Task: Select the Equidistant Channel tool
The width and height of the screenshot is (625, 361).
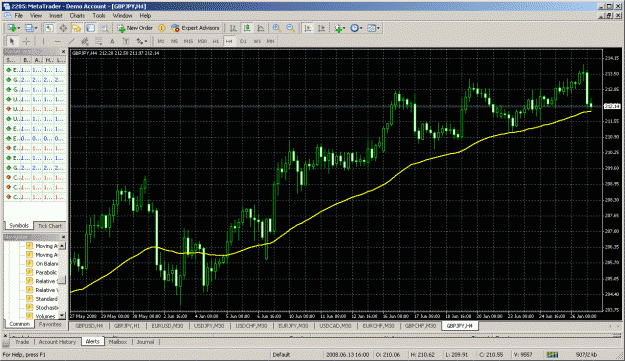Action: [x=85, y=41]
